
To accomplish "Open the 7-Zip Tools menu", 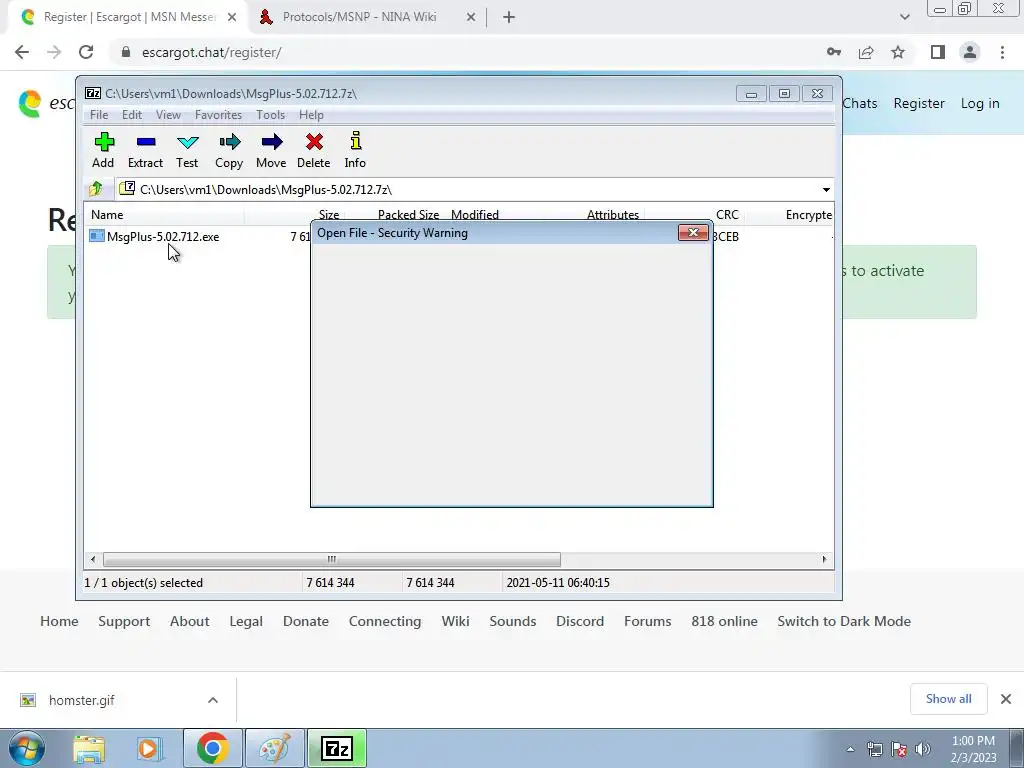I will pos(270,115).
